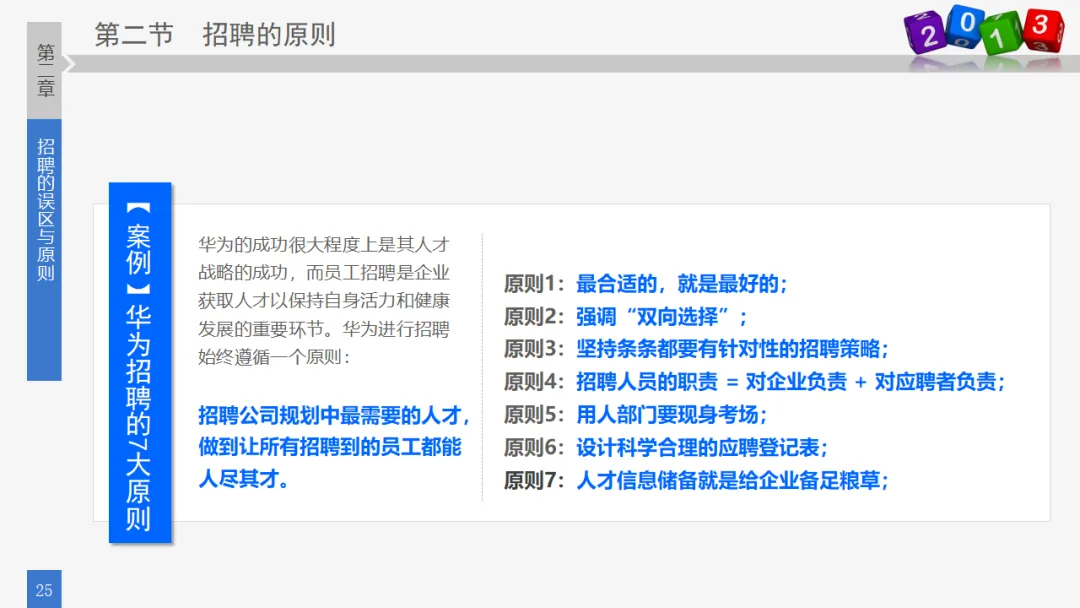Click paragraph line 华为的成功很大程度上是其人才
Image resolution: width=1080 pixels, height=608 pixels.
pos(324,244)
